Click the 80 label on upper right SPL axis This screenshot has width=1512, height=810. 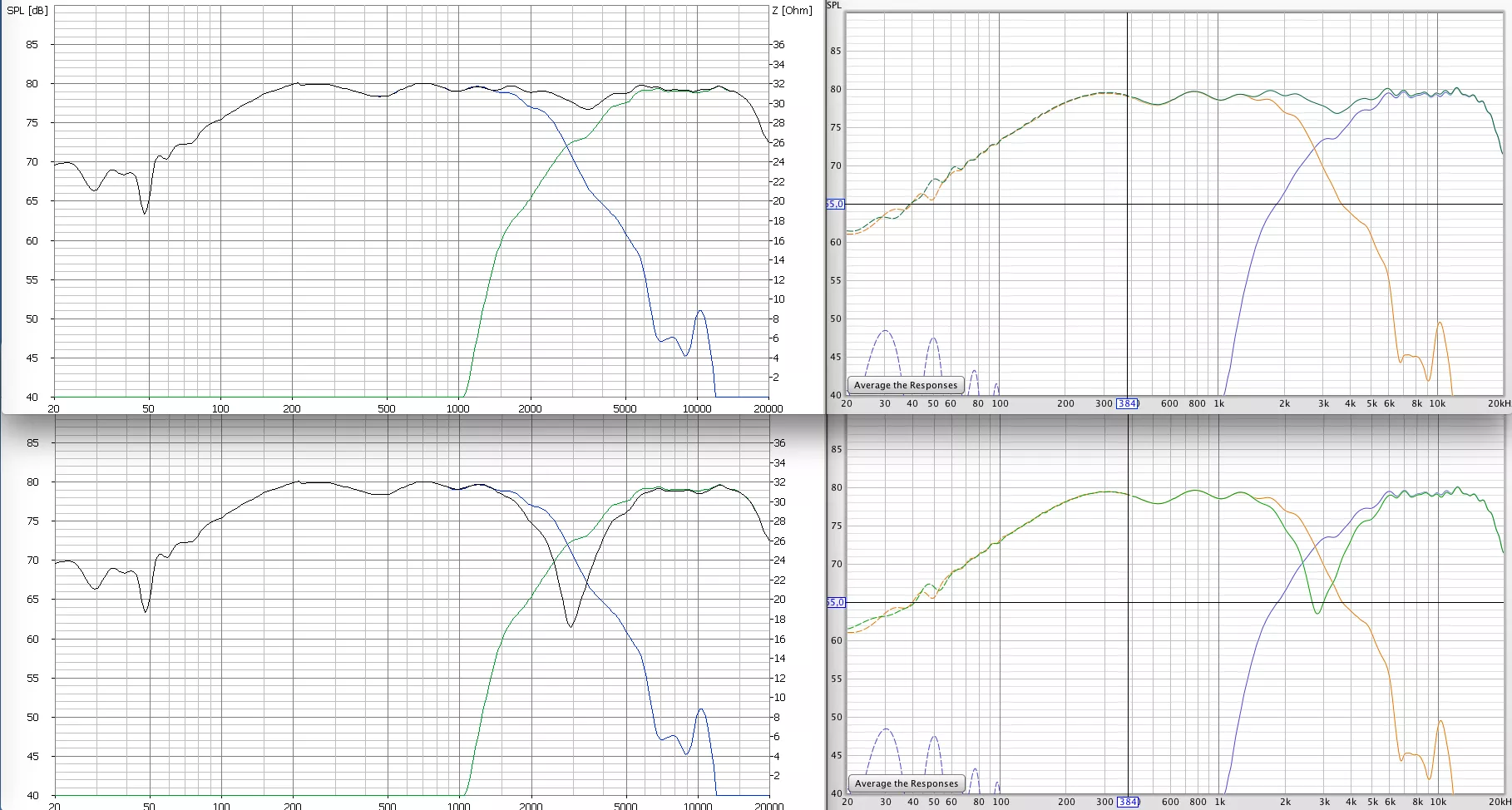click(x=835, y=89)
